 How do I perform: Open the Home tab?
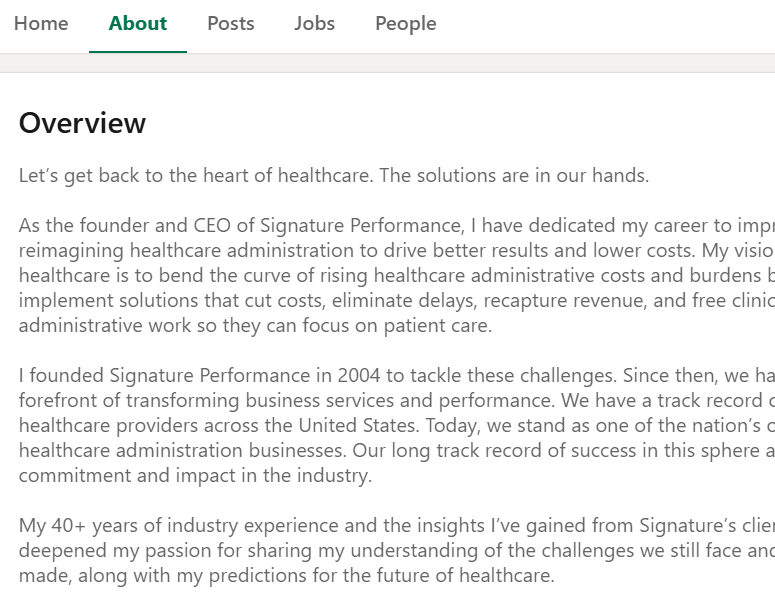[41, 24]
